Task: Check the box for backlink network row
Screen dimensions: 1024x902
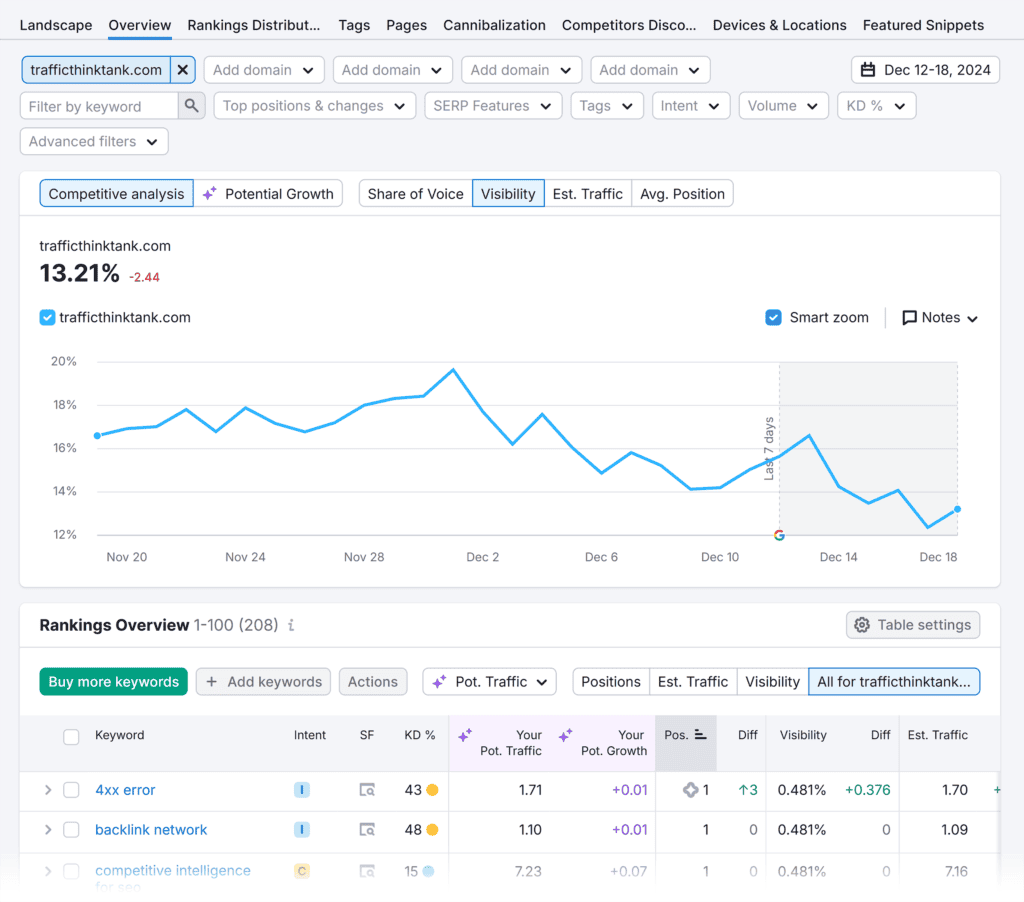Action: coord(71,830)
